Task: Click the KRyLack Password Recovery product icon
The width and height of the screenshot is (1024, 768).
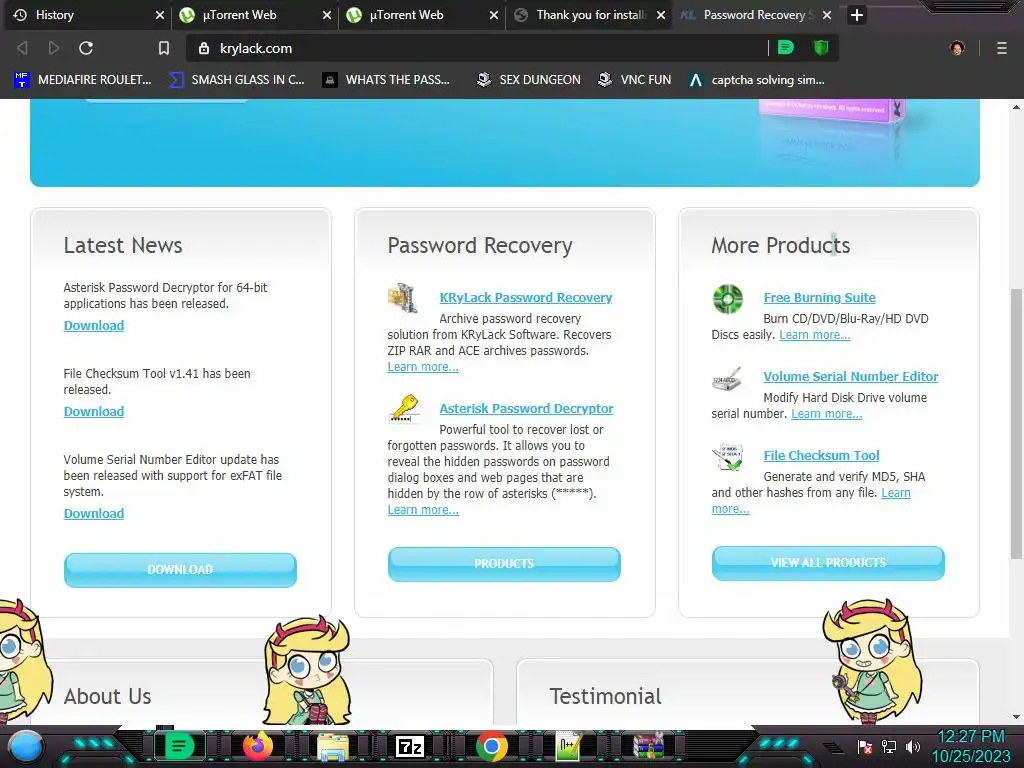Action: [403, 298]
